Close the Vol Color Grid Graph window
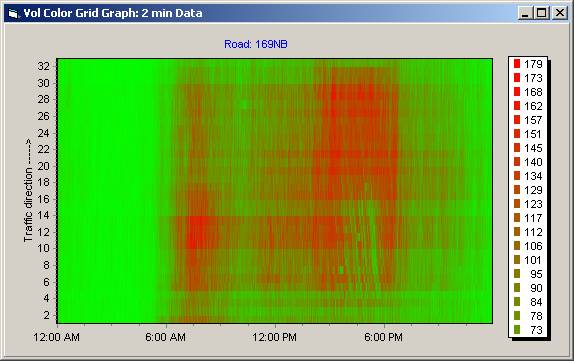The height and width of the screenshot is (361, 574). tap(559, 13)
